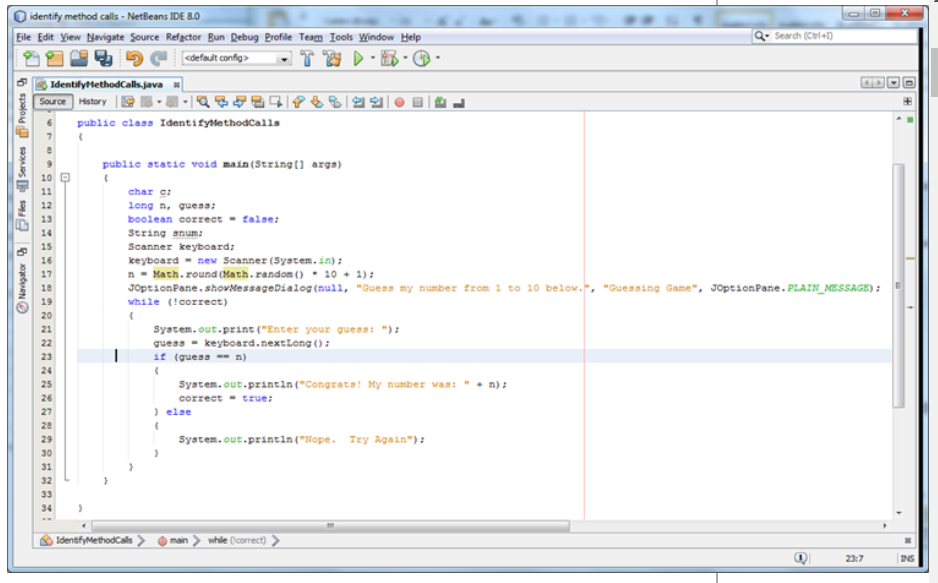The image size is (938, 583).
Task: Click the Profile Project icon
Action: (420, 59)
